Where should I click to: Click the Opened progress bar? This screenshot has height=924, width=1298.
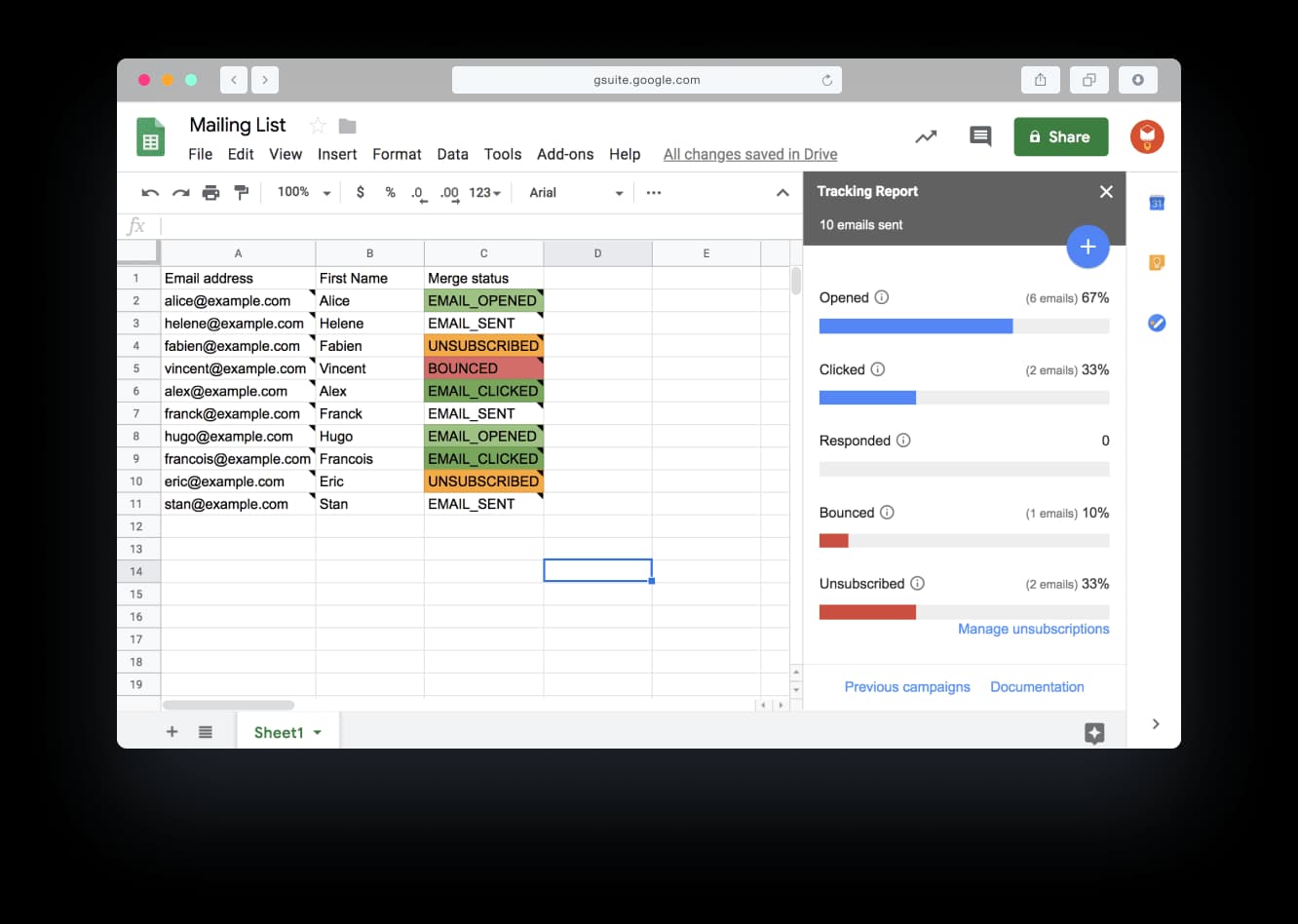964,327
